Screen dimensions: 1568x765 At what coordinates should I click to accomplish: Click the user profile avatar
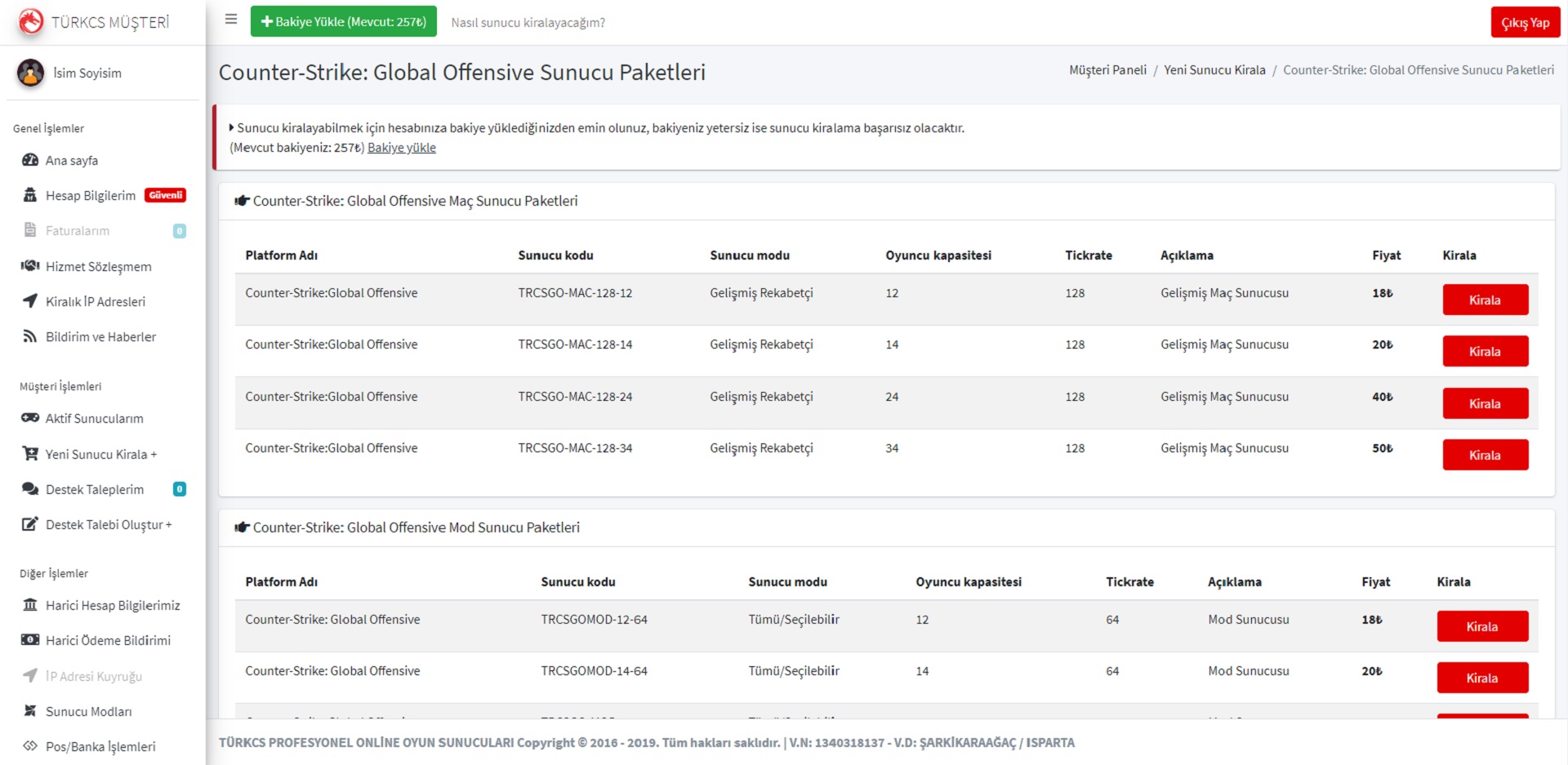tap(31, 73)
